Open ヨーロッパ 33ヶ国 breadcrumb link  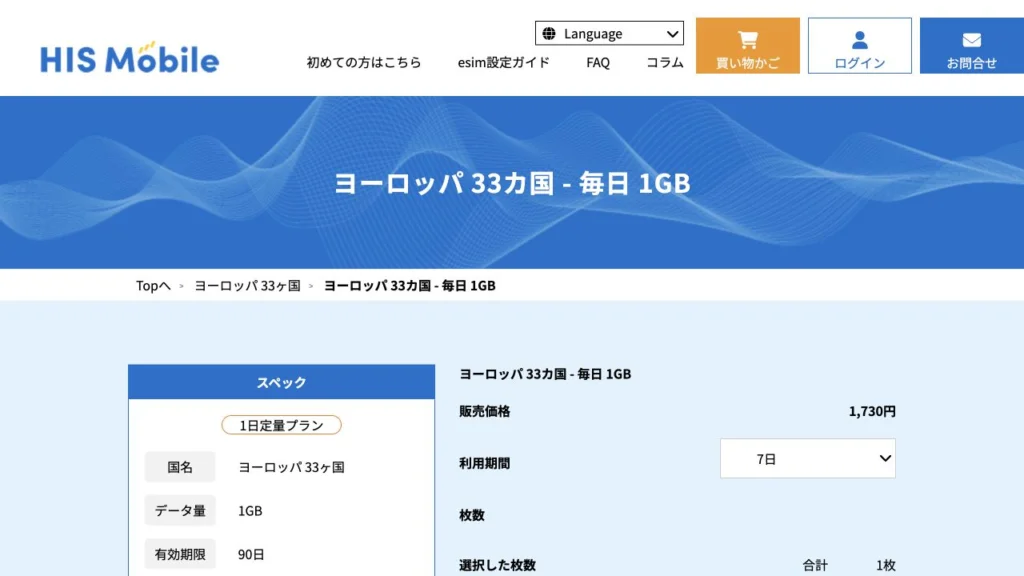(248, 285)
